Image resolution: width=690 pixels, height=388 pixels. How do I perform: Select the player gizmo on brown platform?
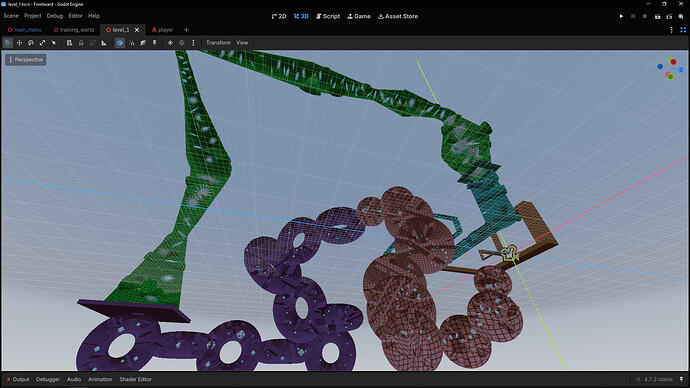510,253
